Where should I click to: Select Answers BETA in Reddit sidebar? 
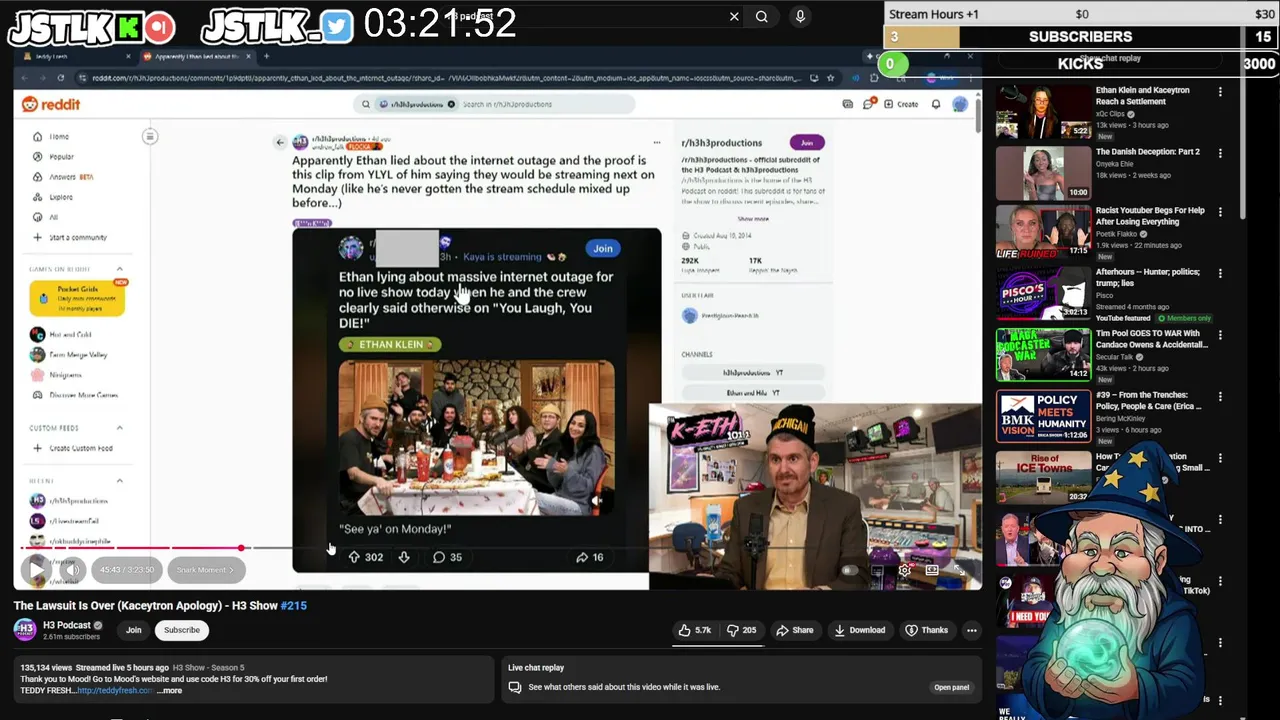pos(63,177)
